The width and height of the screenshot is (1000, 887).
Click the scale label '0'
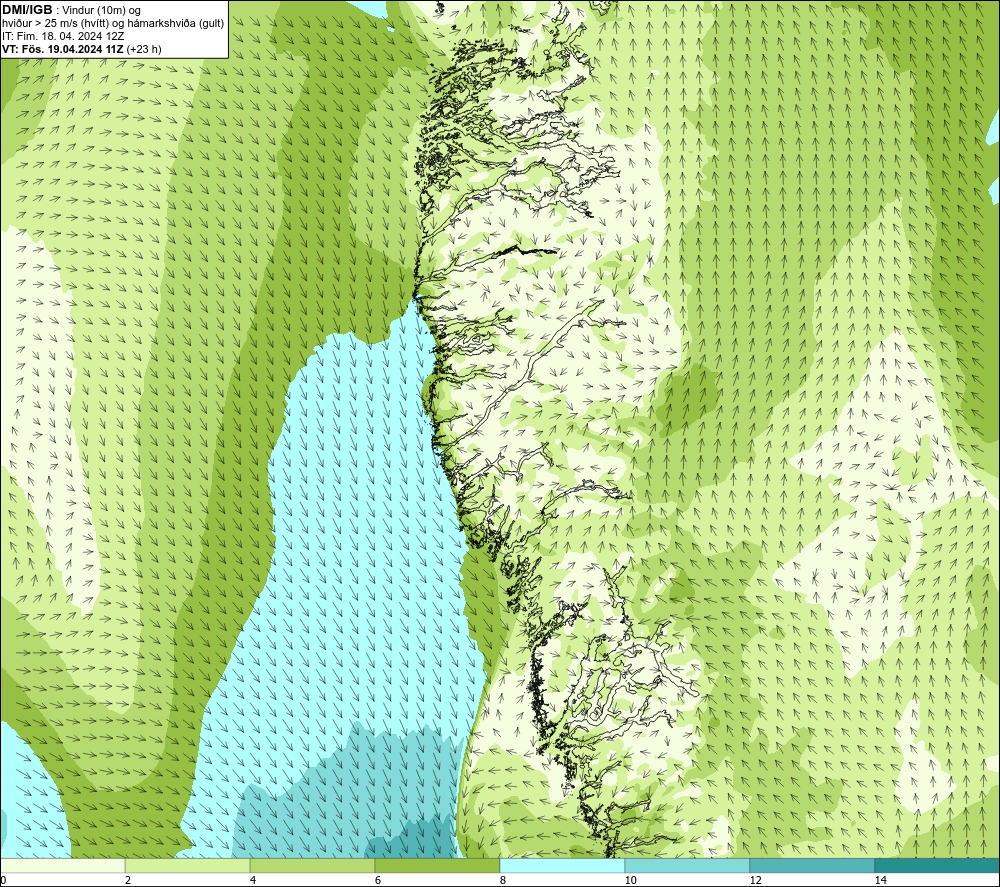[3, 880]
